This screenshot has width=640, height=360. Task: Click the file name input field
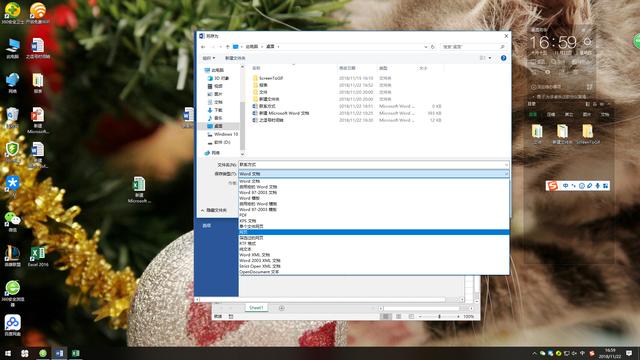(371, 165)
